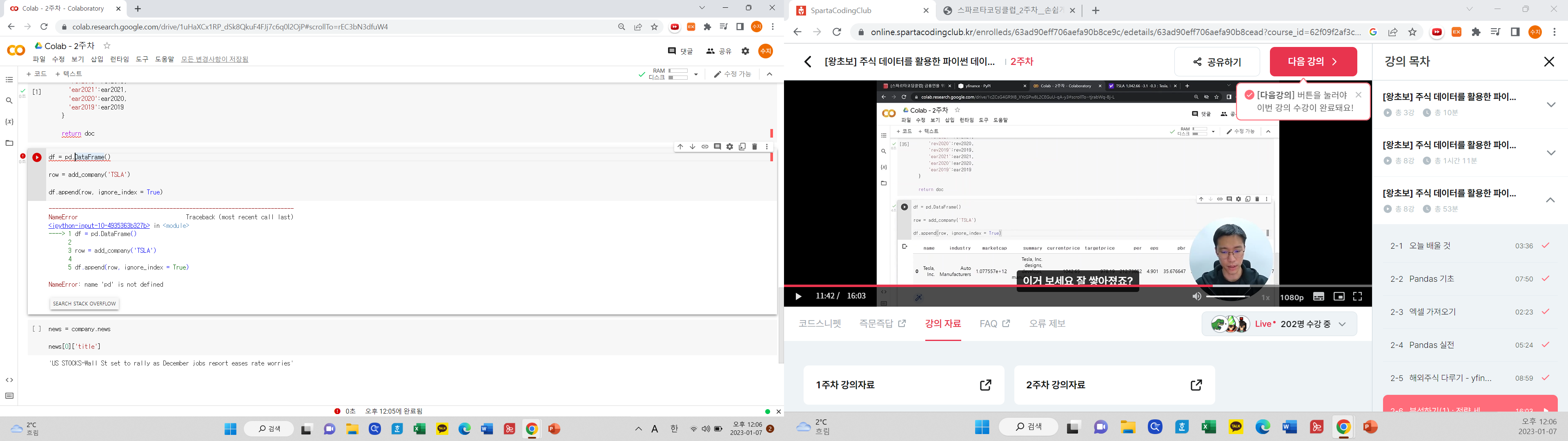Change video quality 1080p
Screen dimensions: 1568x441
pos(1292,297)
